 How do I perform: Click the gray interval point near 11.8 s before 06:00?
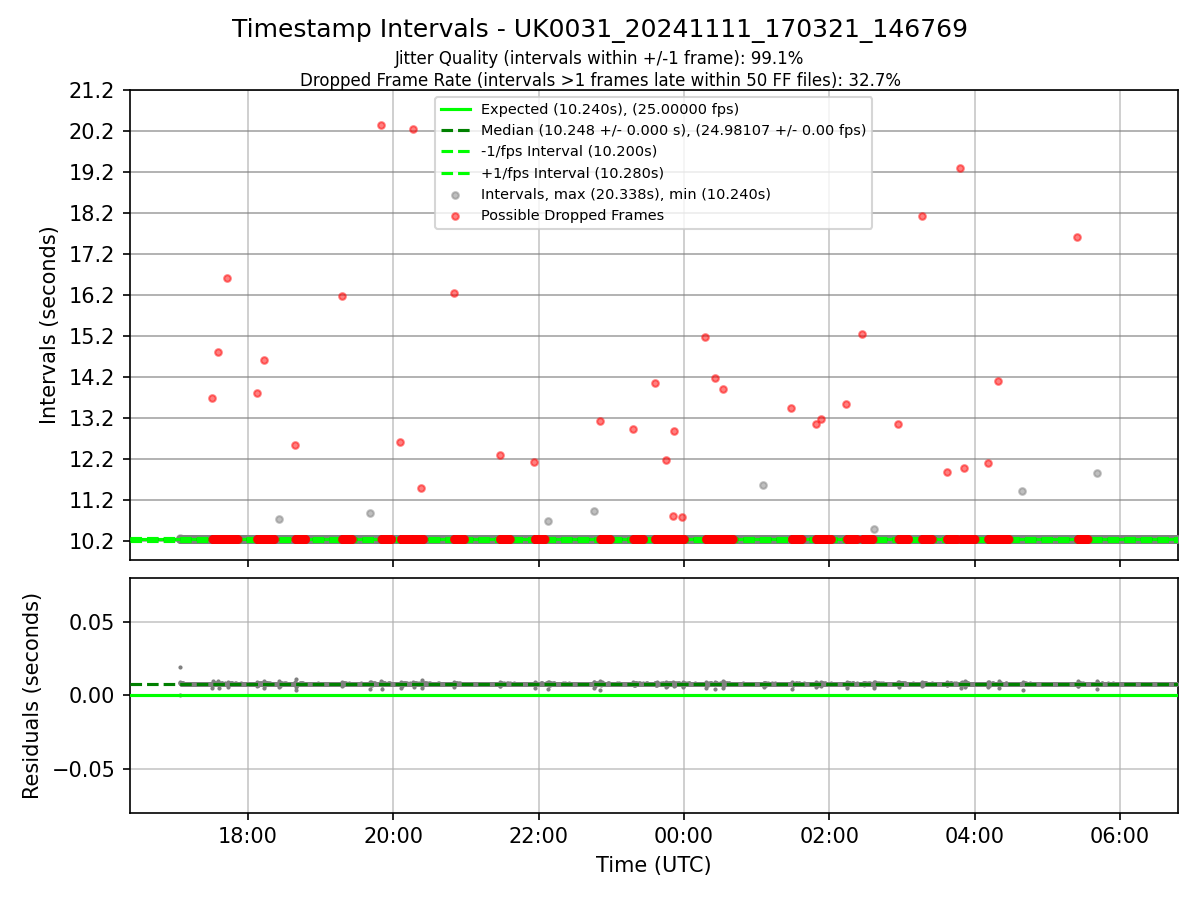tap(1097, 473)
